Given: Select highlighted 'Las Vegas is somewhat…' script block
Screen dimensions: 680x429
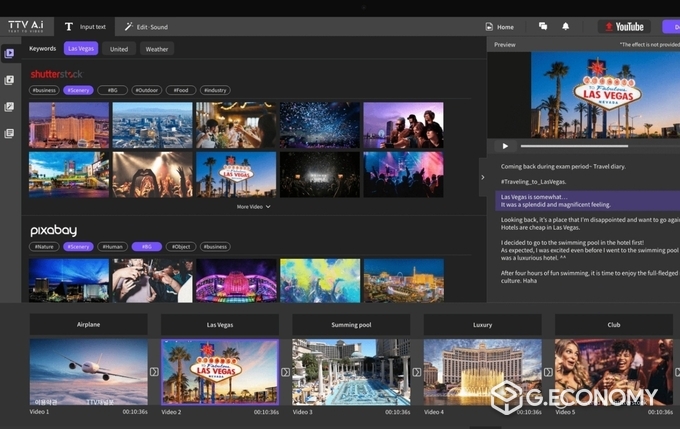Looking at the screenshot, I should click(x=588, y=201).
